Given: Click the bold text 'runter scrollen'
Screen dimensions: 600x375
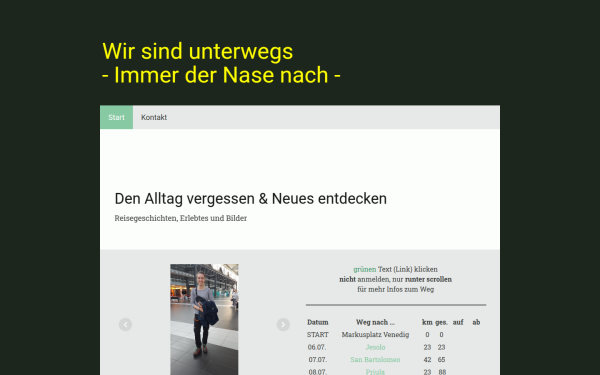Looking at the screenshot, I should [x=428, y=279].
